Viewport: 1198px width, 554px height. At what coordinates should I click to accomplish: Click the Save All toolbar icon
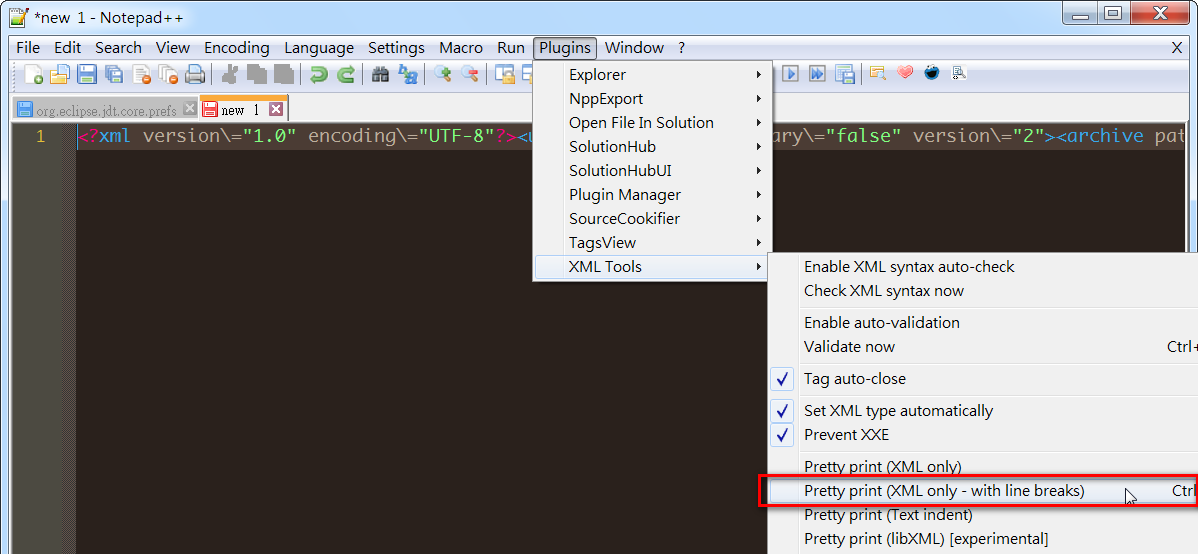pyautogui.click(x=114, y=74)
